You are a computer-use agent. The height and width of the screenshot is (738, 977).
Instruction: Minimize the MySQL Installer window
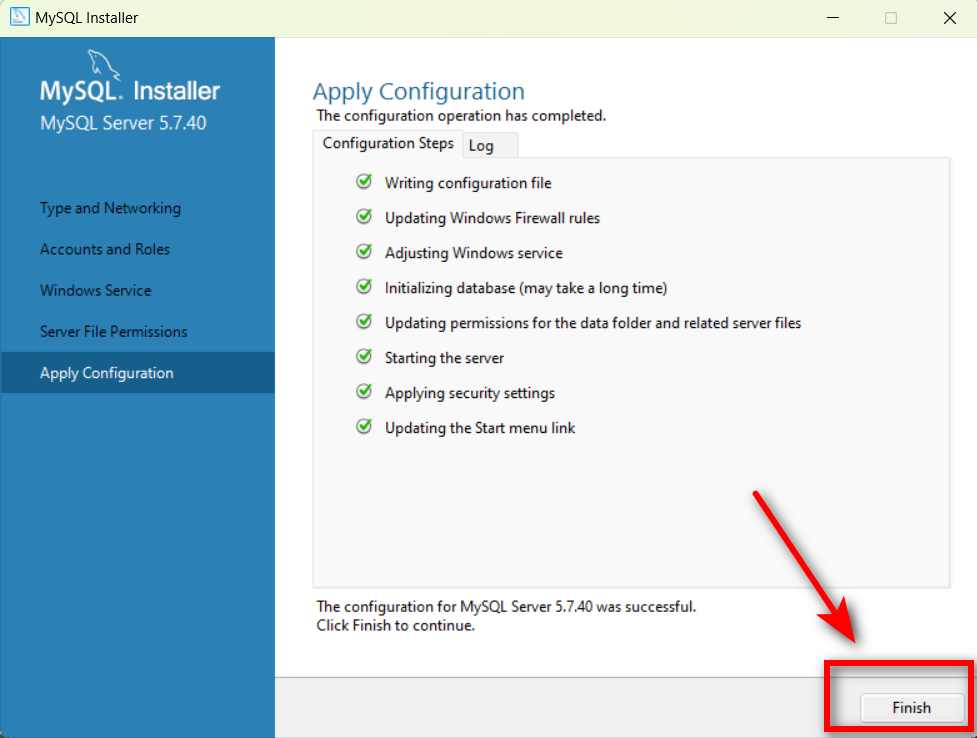coord(833,17)
